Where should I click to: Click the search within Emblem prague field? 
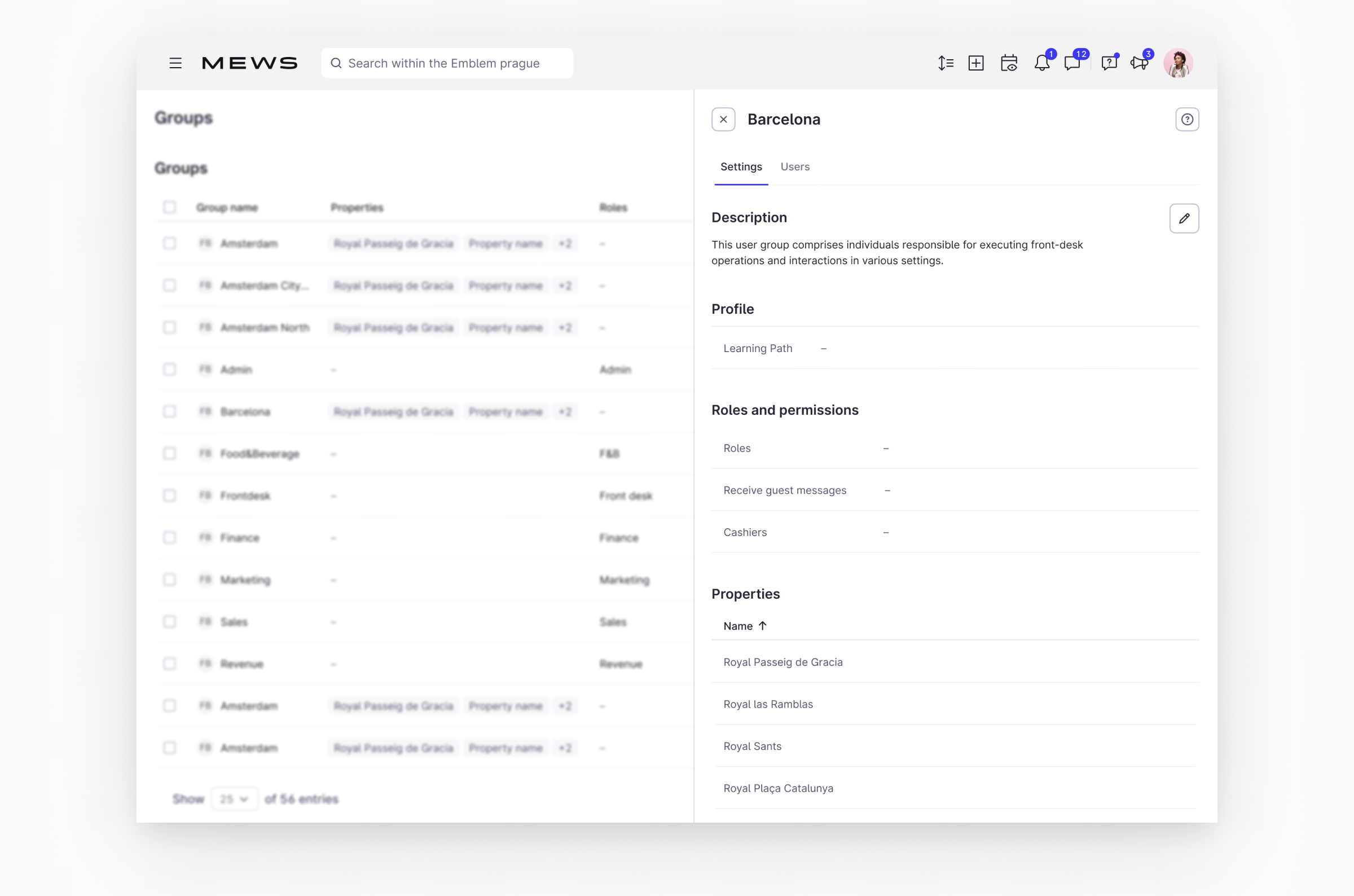tap(447, 63)
